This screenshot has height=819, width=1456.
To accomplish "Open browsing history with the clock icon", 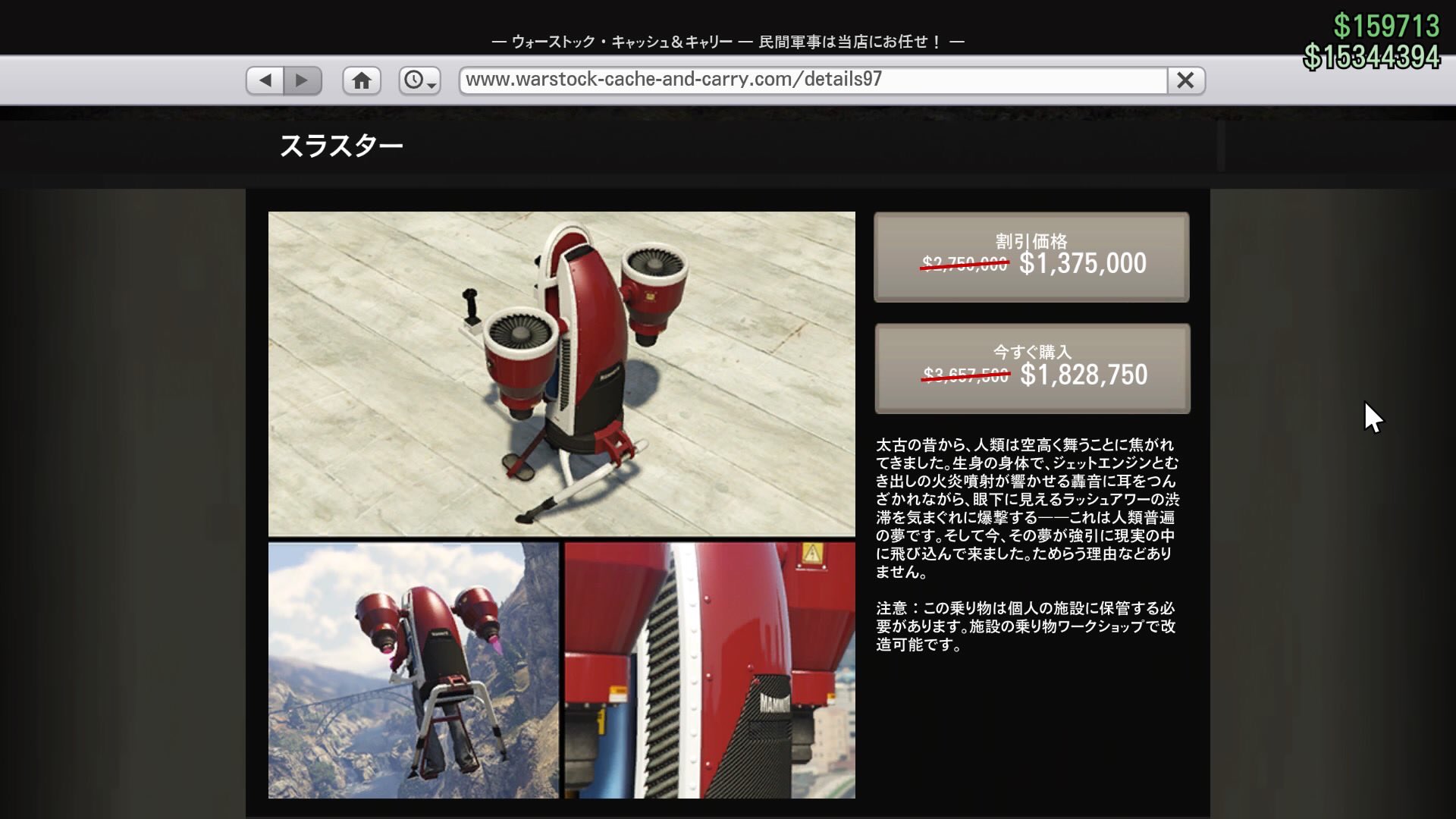I will 414,80.
